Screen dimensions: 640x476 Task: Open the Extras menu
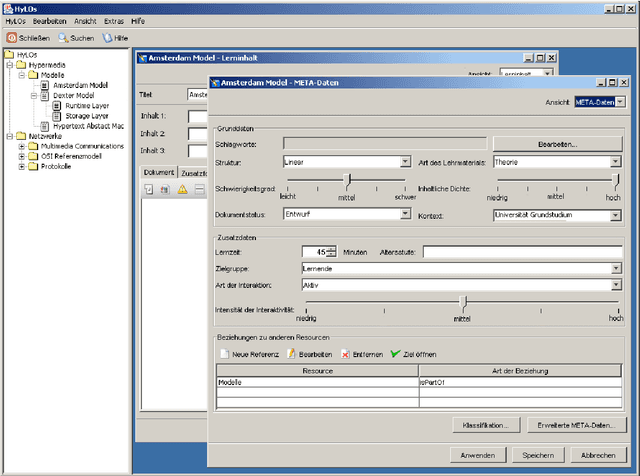tap(114, 20)
